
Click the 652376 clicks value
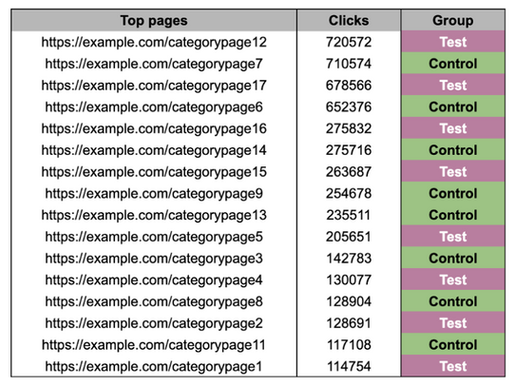[x=349, y=107]
